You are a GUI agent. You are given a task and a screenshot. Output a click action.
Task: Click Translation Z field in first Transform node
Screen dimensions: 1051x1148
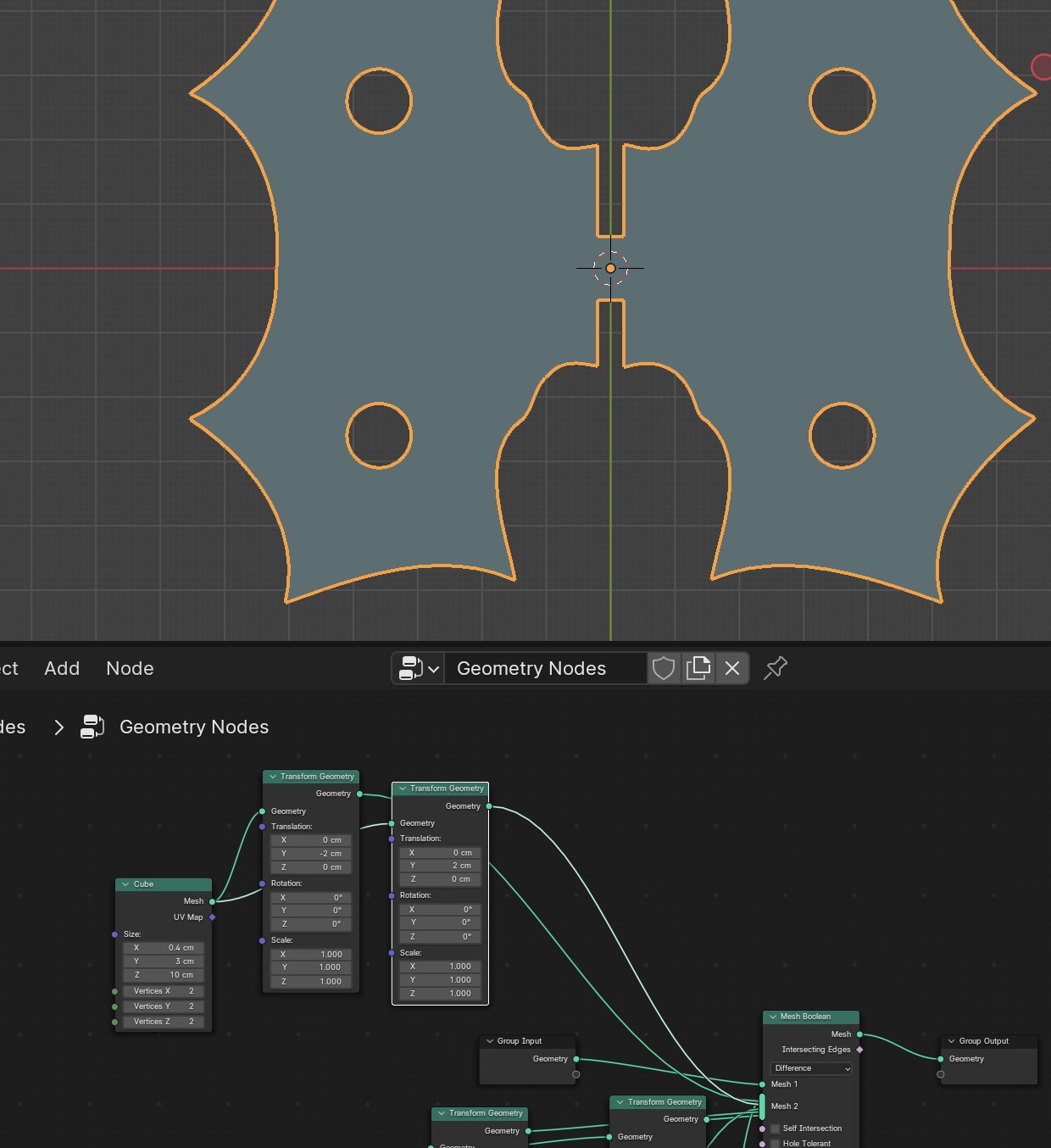(311, 867)
